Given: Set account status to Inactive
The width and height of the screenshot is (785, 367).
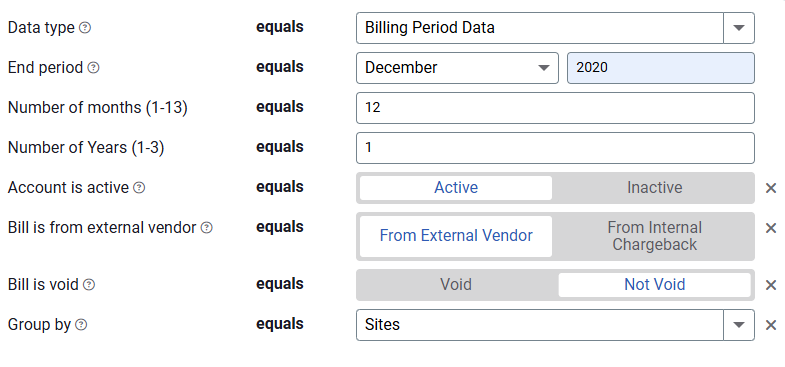Looking at the screenshot, I should 654,188.
